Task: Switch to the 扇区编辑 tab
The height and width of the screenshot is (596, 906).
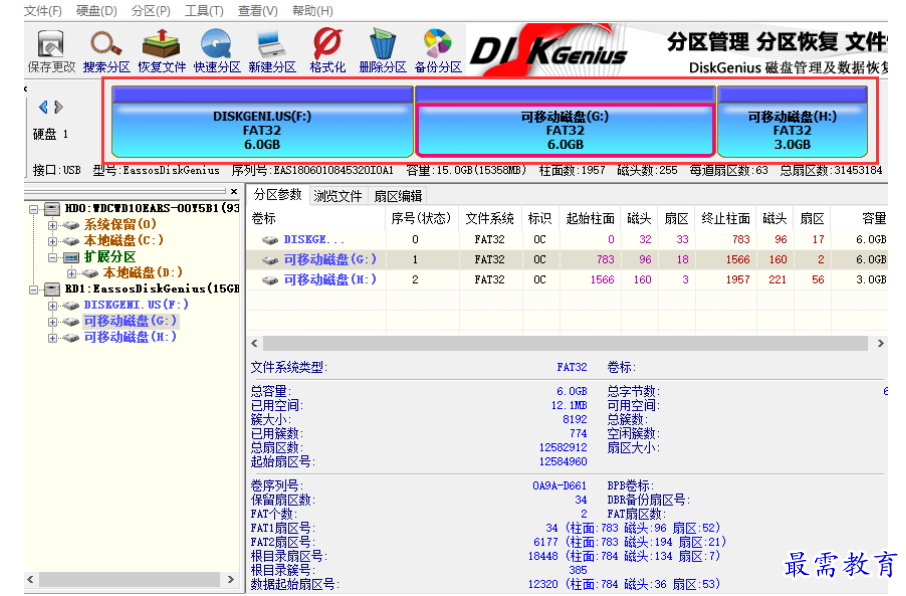Action: point(398,196)
